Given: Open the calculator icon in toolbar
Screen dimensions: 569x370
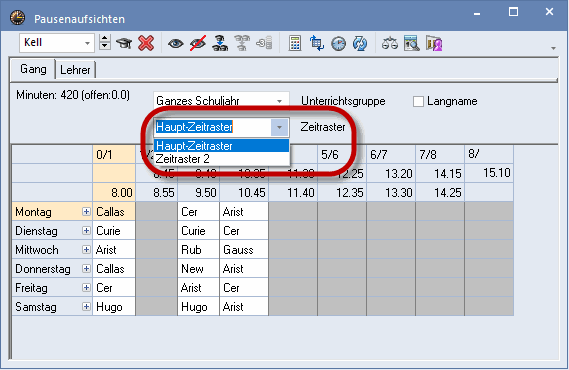Looking at the screenshot, I should point(295,43).
